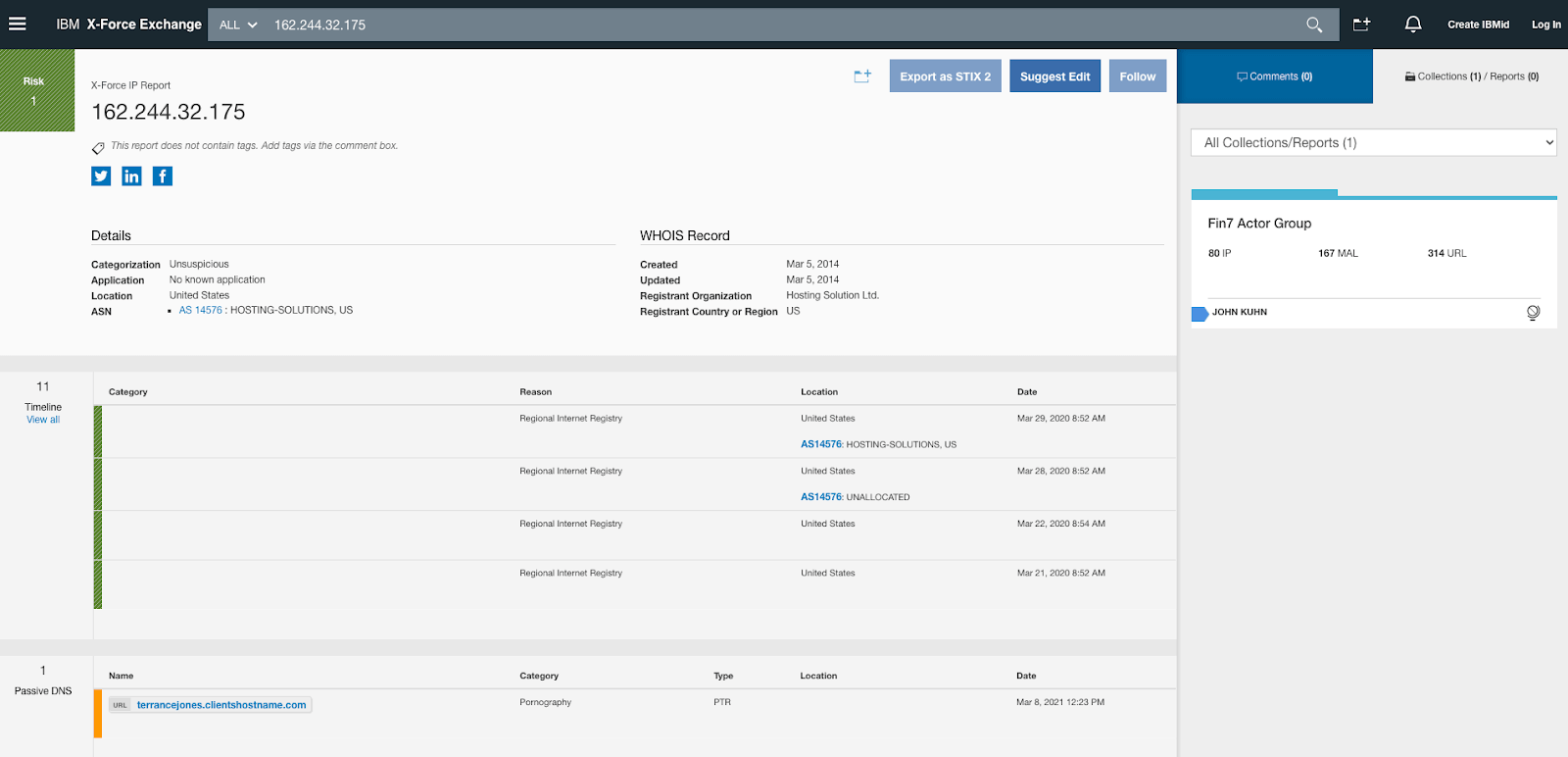Share the report on LinkedIn
The image size is (1568, 757).
click(131, 176)
